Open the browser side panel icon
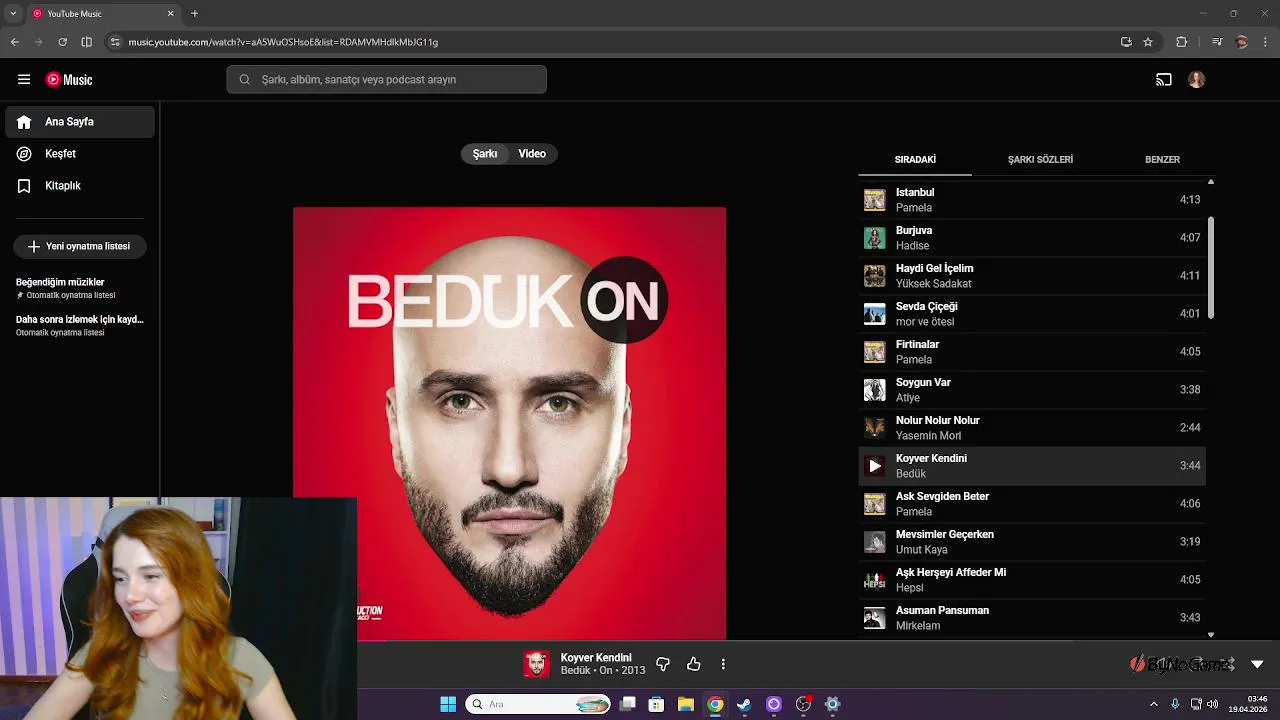Viewport: 1280px width, 720px height. click(87, 42)
